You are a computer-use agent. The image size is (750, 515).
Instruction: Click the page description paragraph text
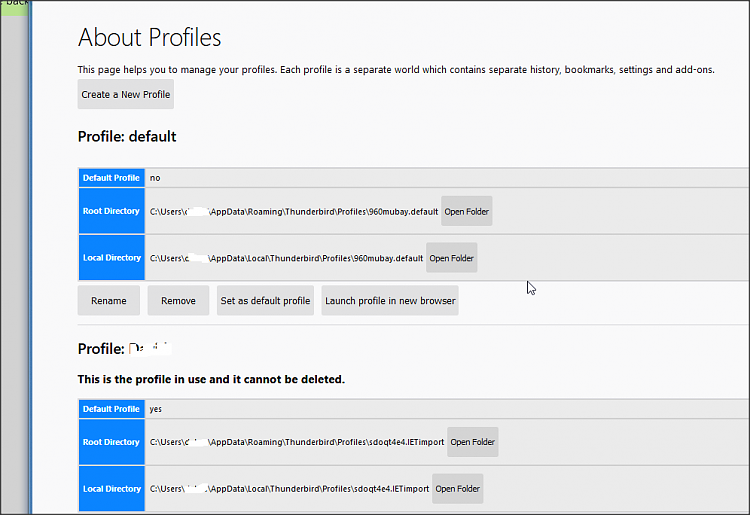tap(396, 70)
